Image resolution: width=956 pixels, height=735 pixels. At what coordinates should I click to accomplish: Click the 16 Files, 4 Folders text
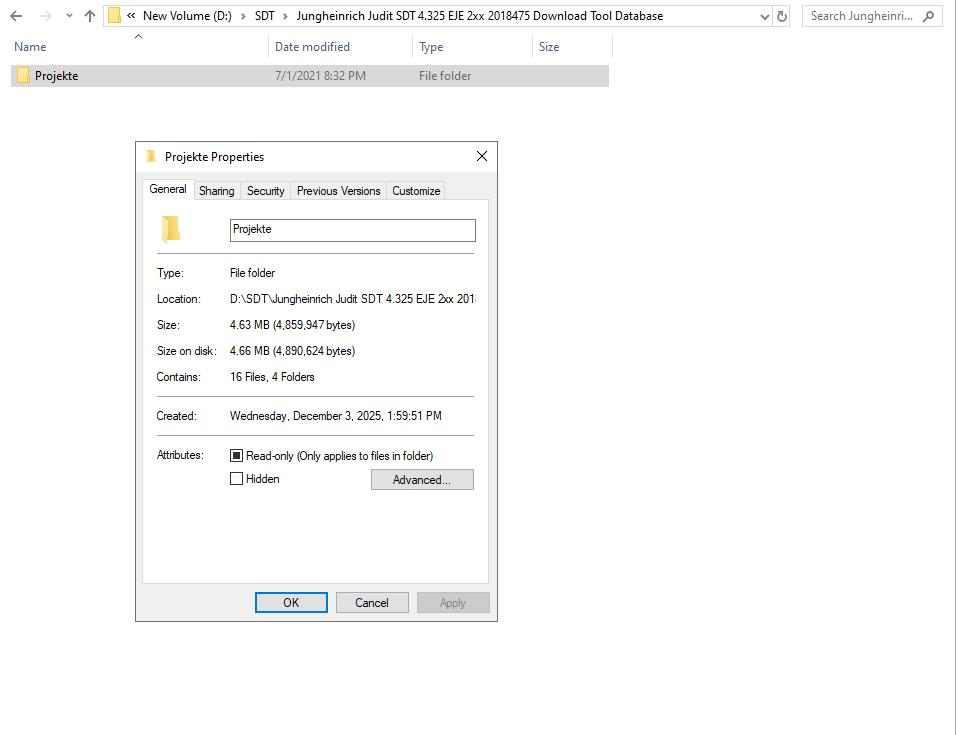pyautogui.click(x=272, y=377)
